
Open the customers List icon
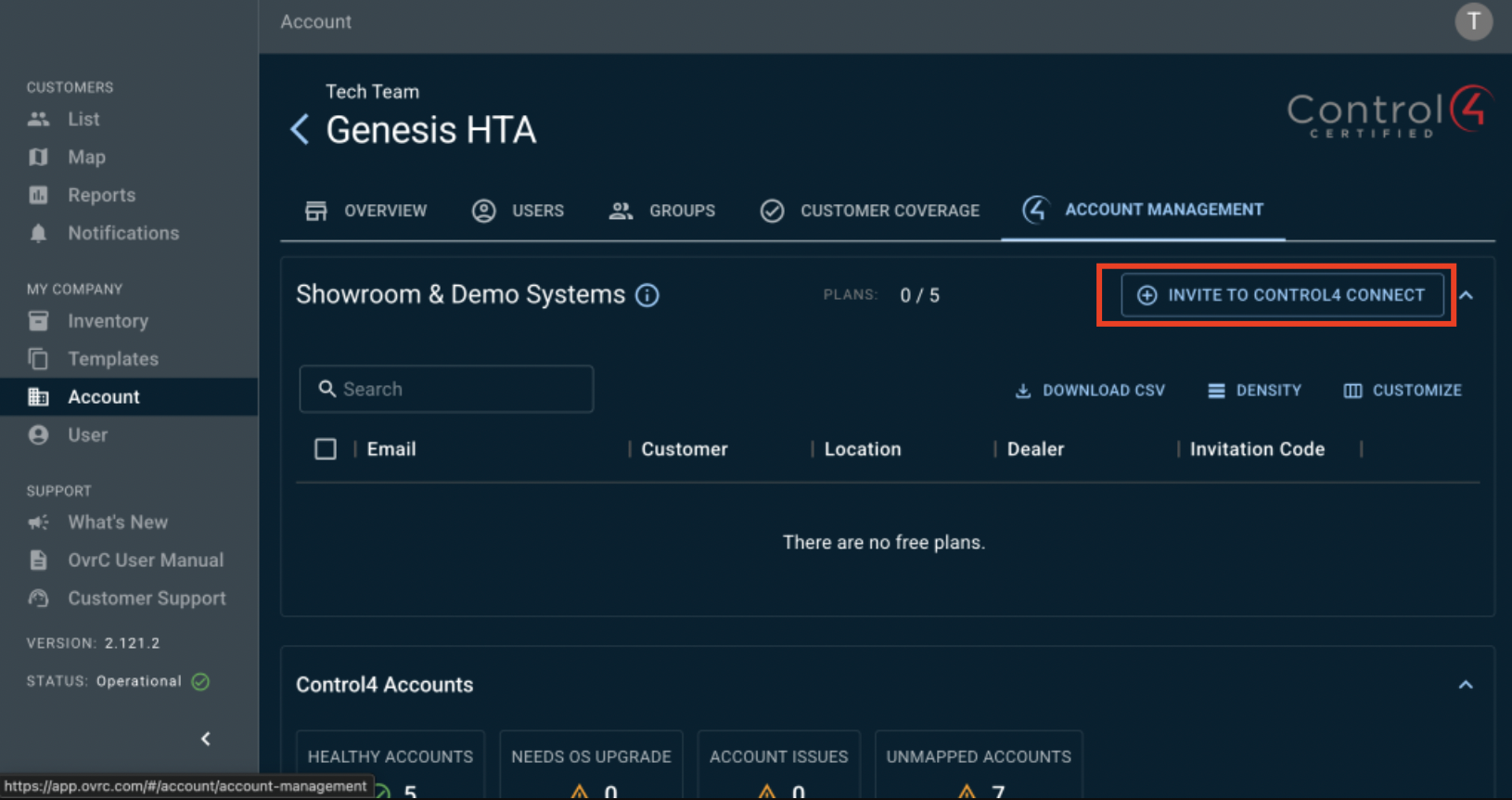(38, 119)
